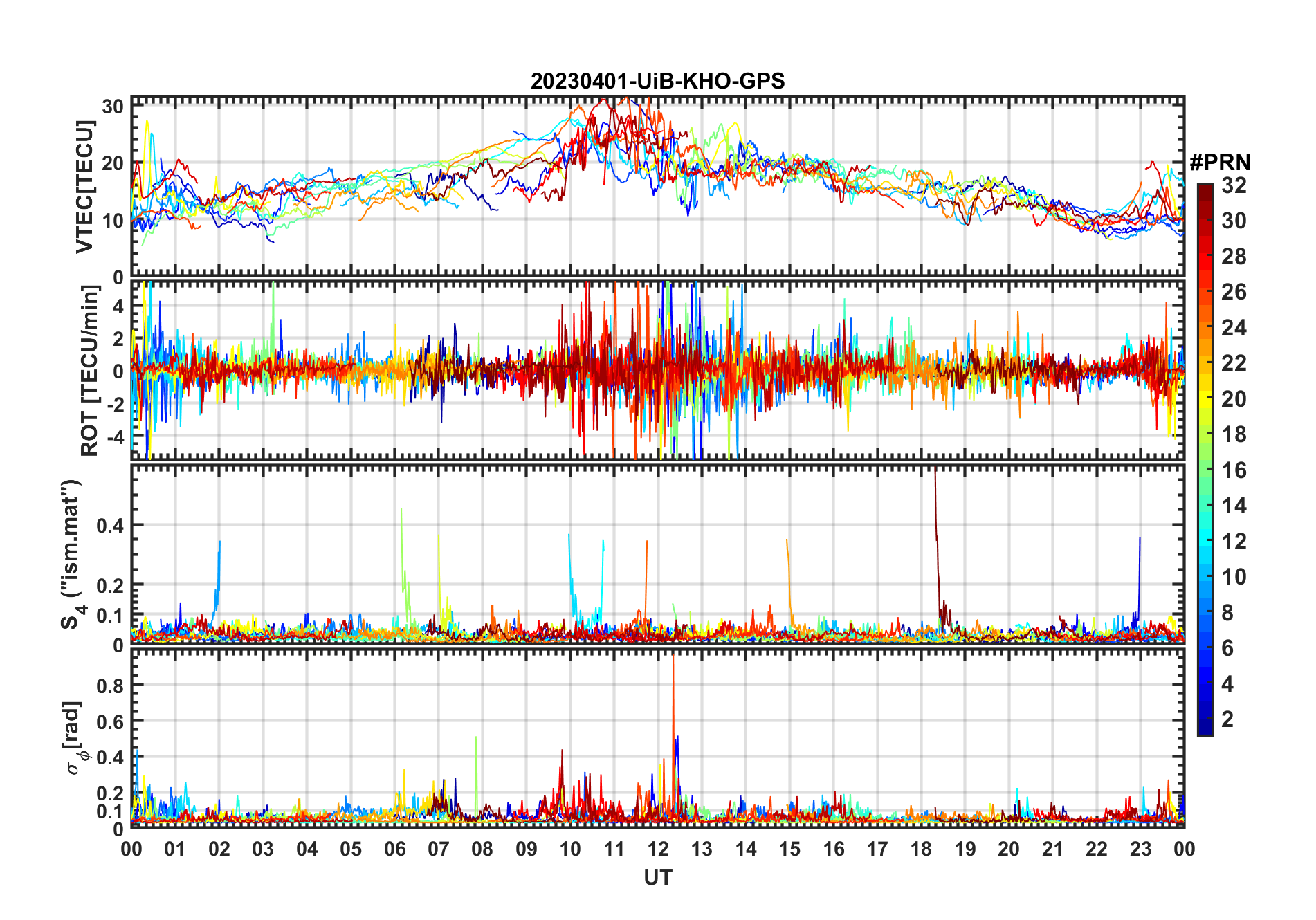Click the S4 ("ism.mat") axis label

72,554
